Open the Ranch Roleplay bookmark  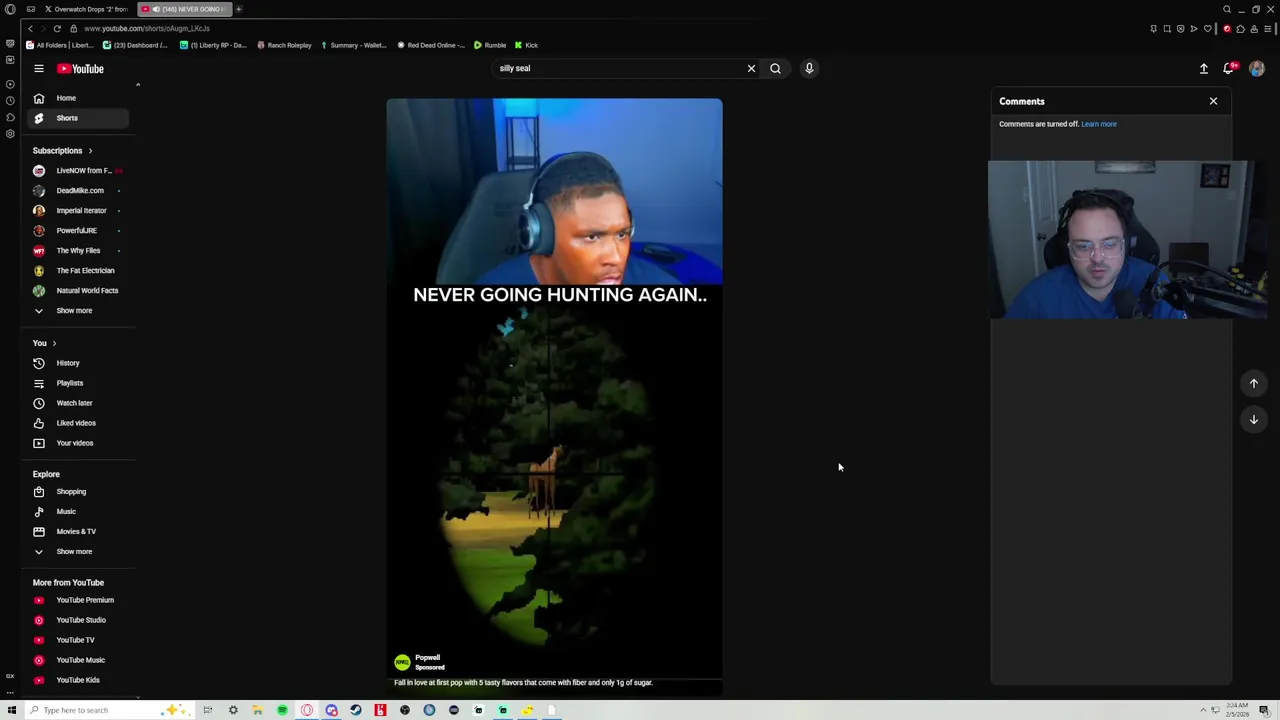click(284, 45)
